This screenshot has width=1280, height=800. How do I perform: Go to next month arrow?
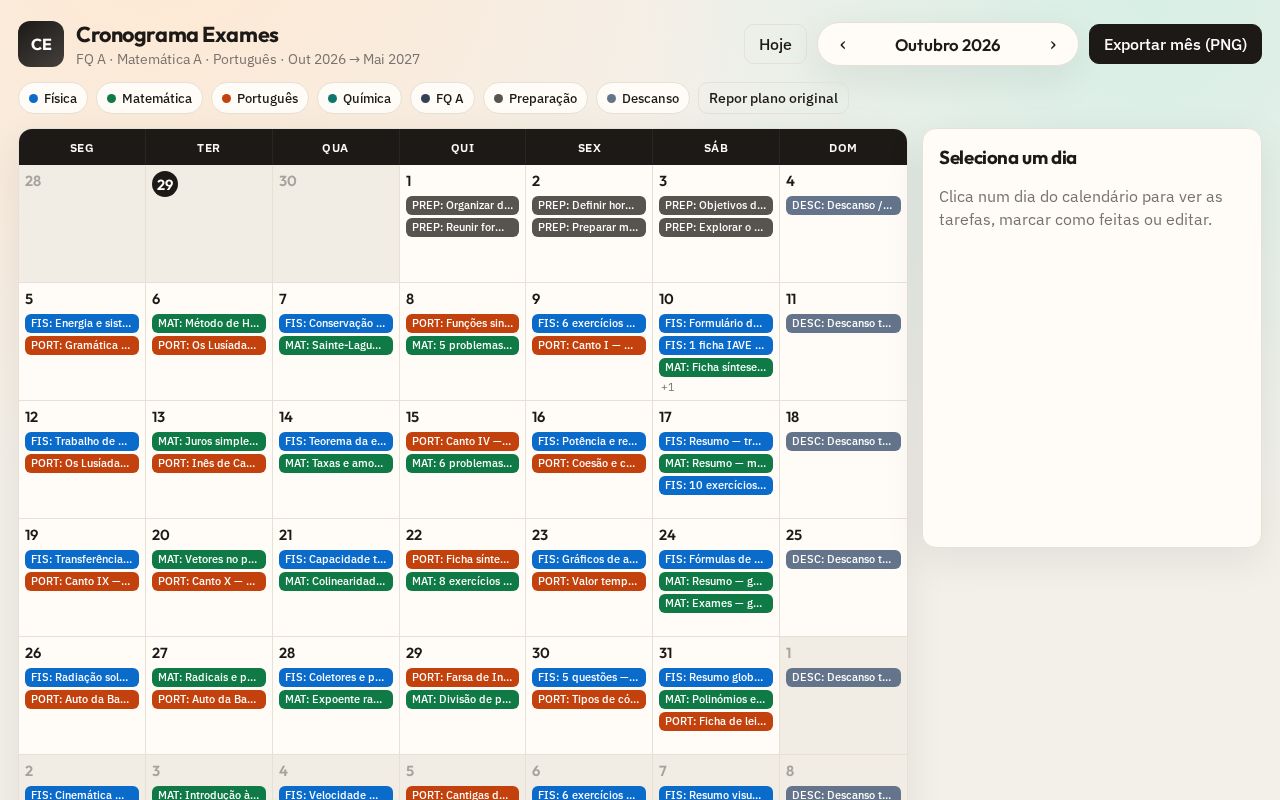(x=1053, y=45)
